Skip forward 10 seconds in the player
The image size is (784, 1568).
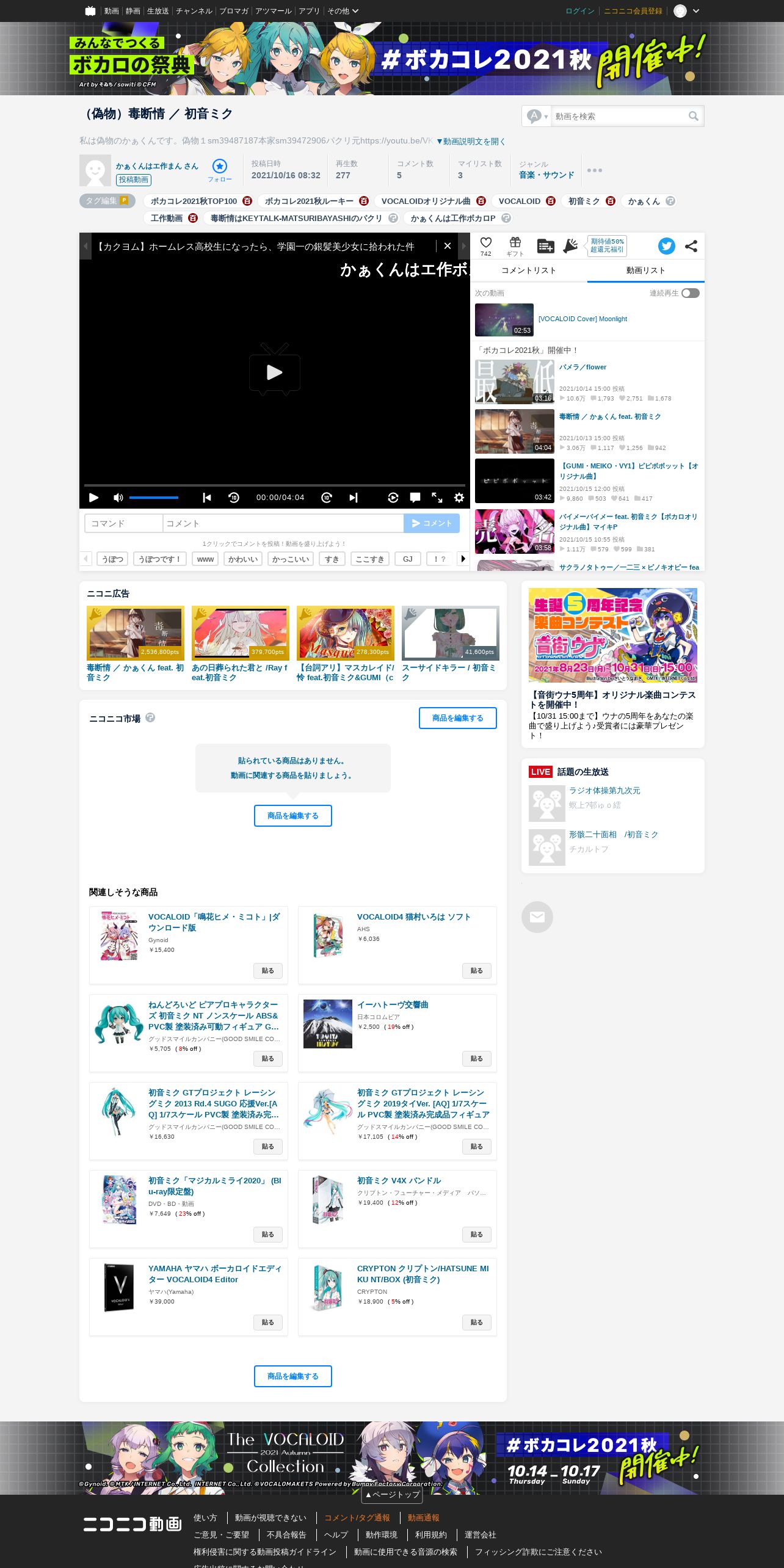[x=327, y=498]
